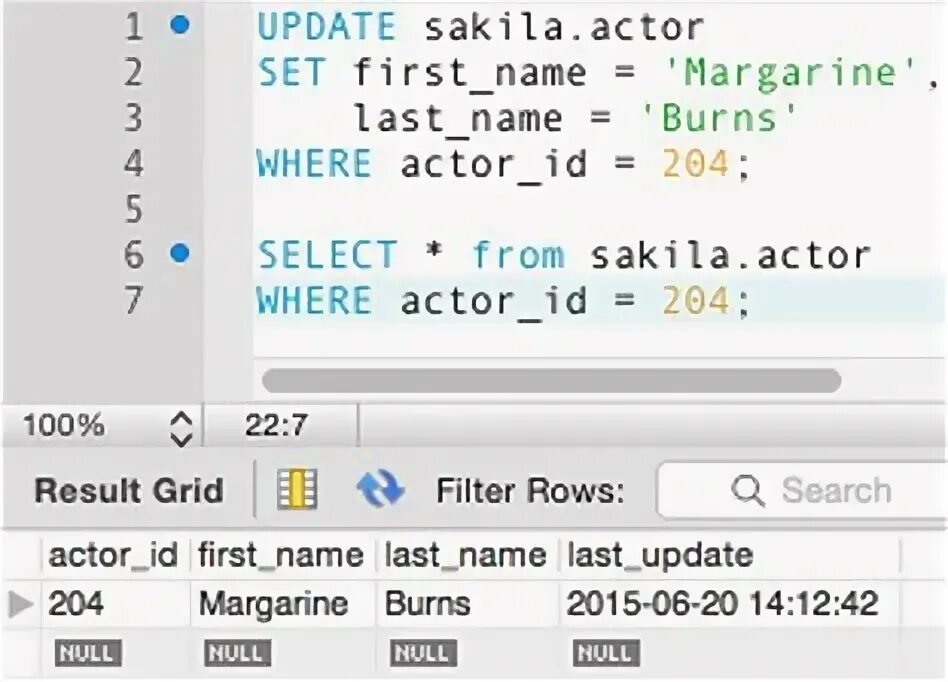Click the statement marker dot on line 6
The width and height of the screenshot is (948, 682).
click(180, 253)
